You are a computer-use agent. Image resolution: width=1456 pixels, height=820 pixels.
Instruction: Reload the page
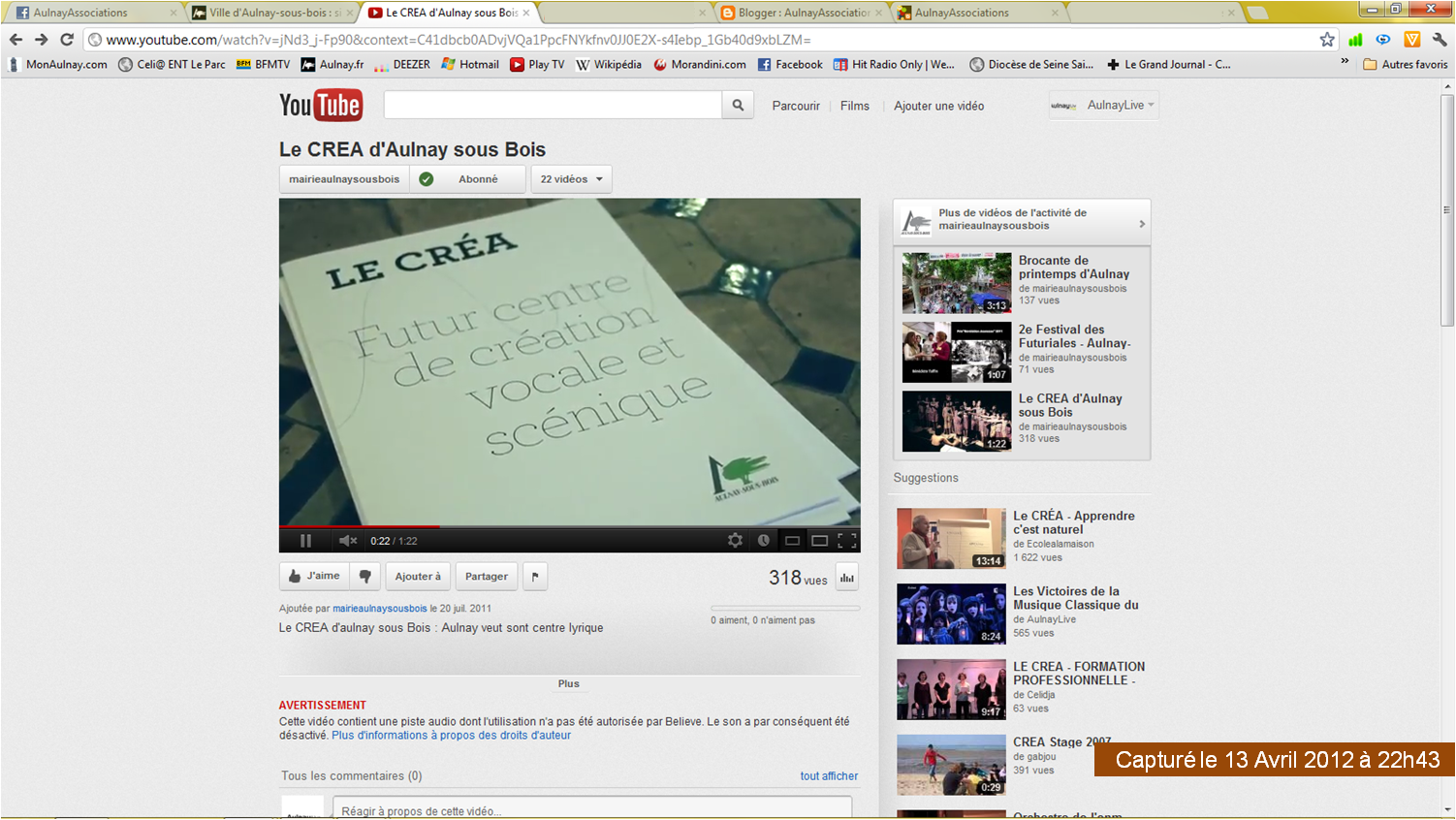(67, 40)
